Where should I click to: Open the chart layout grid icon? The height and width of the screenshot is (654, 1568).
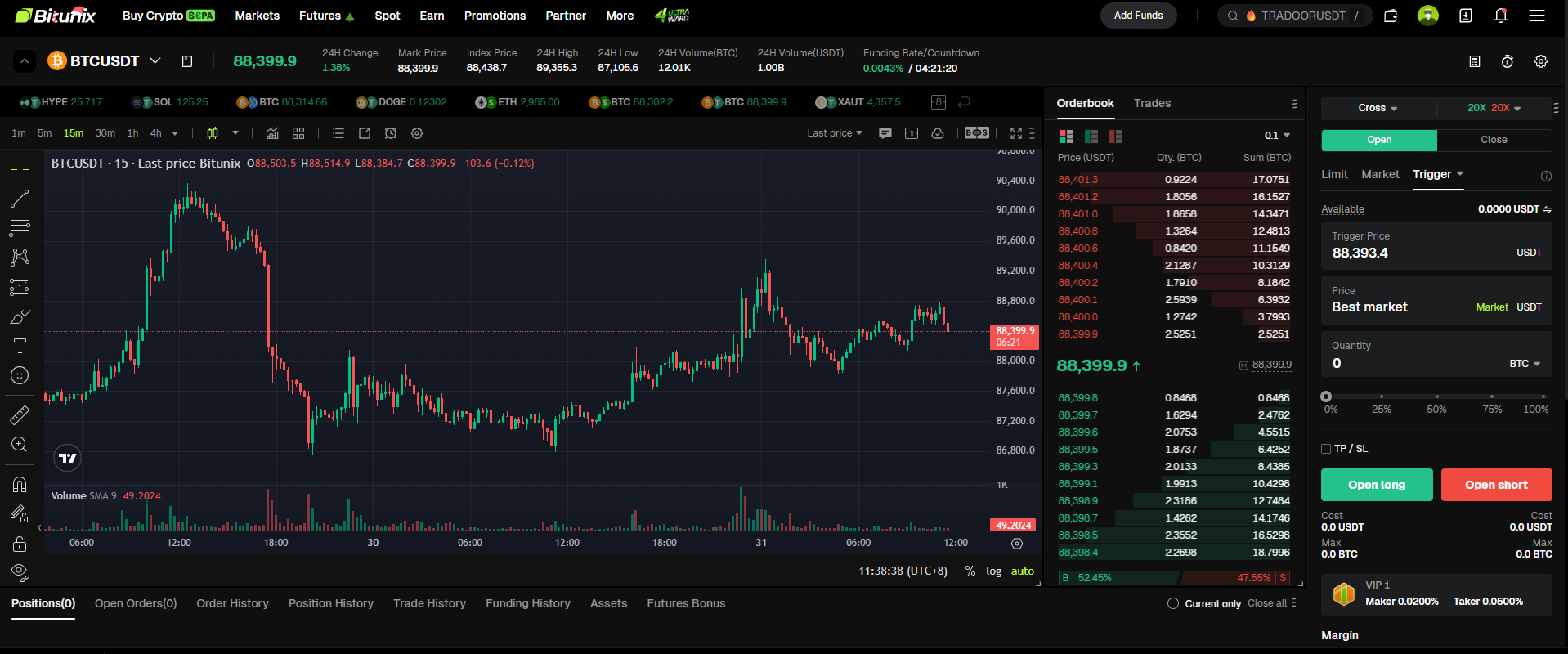[298, 133]
